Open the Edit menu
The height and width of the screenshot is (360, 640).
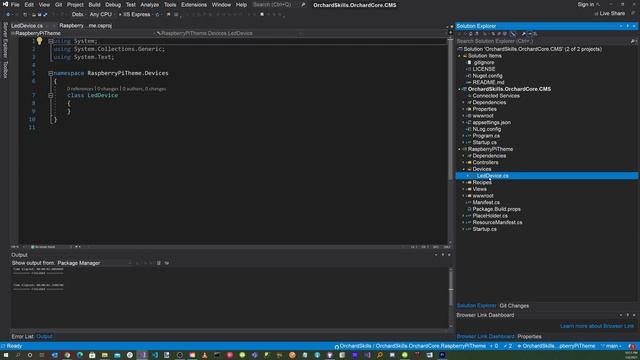[x=29, y=5]
